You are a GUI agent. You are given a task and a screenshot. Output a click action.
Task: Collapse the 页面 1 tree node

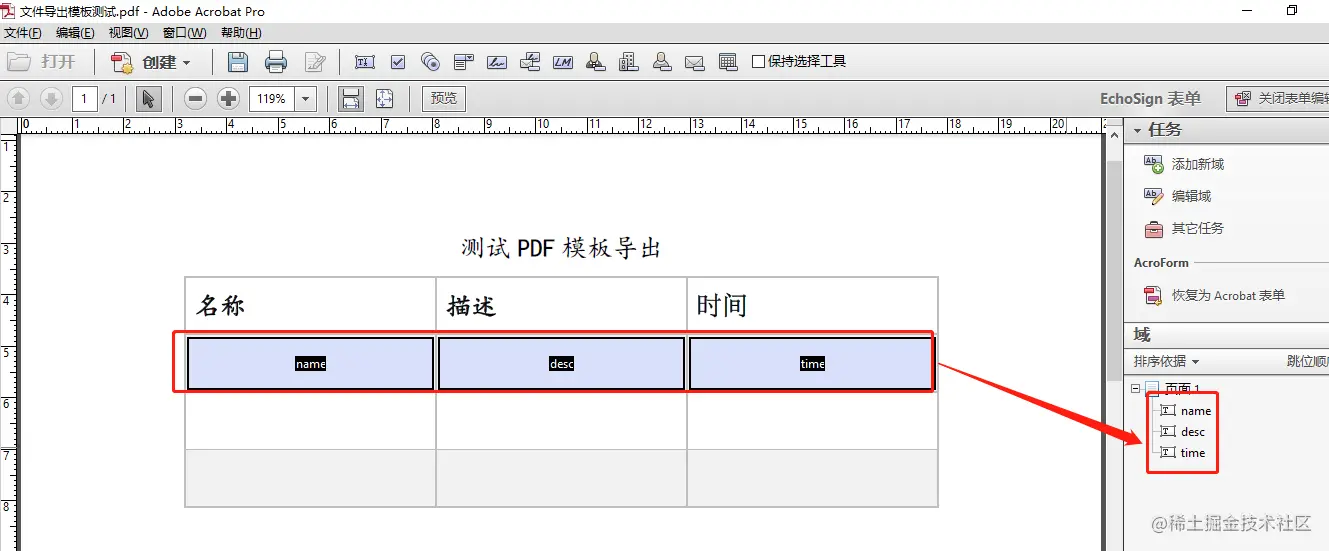pyautogui.click(x=1135, y=388)
